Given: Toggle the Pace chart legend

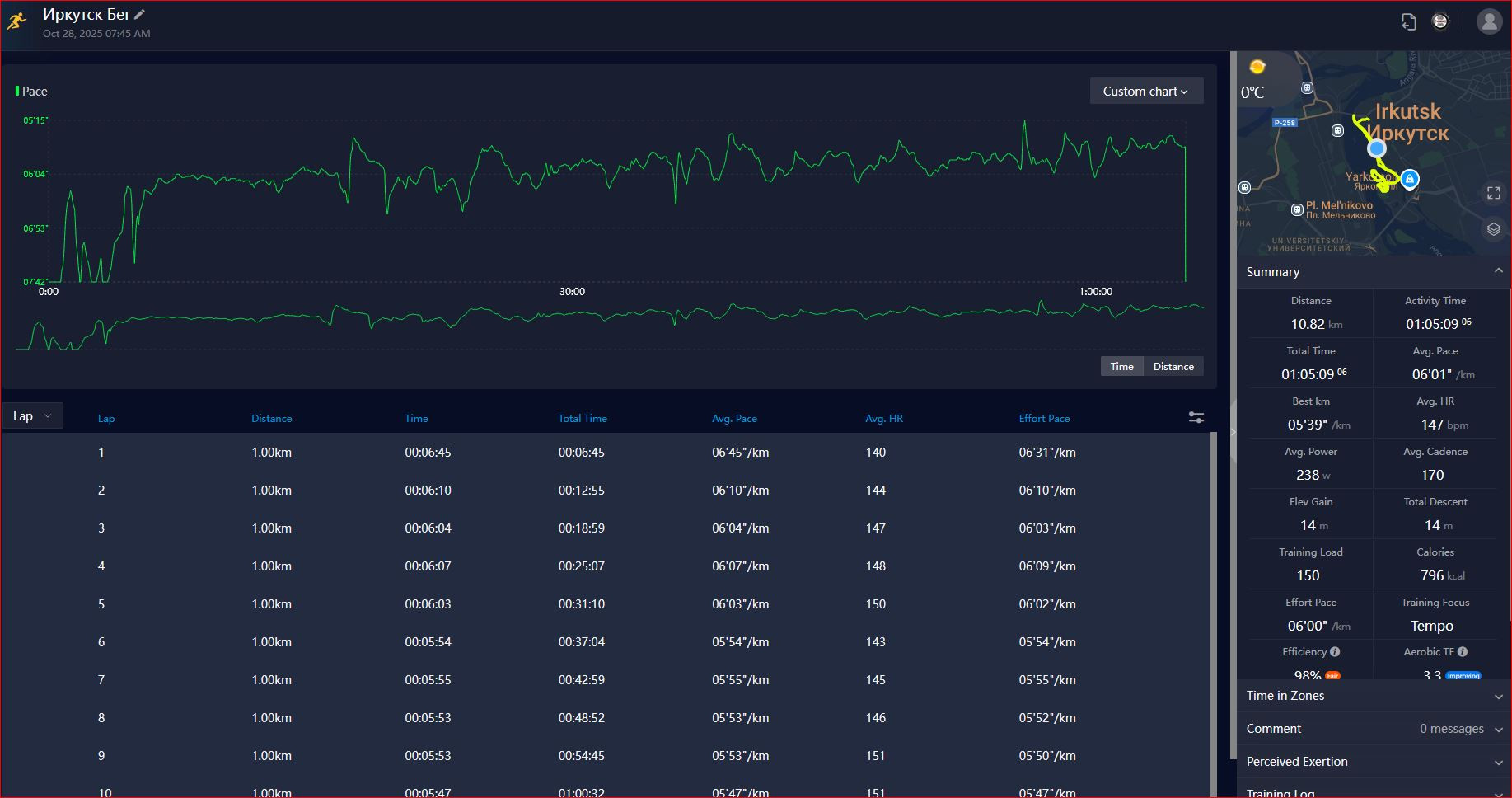Looking at the screenshot, I should point(31,92).
